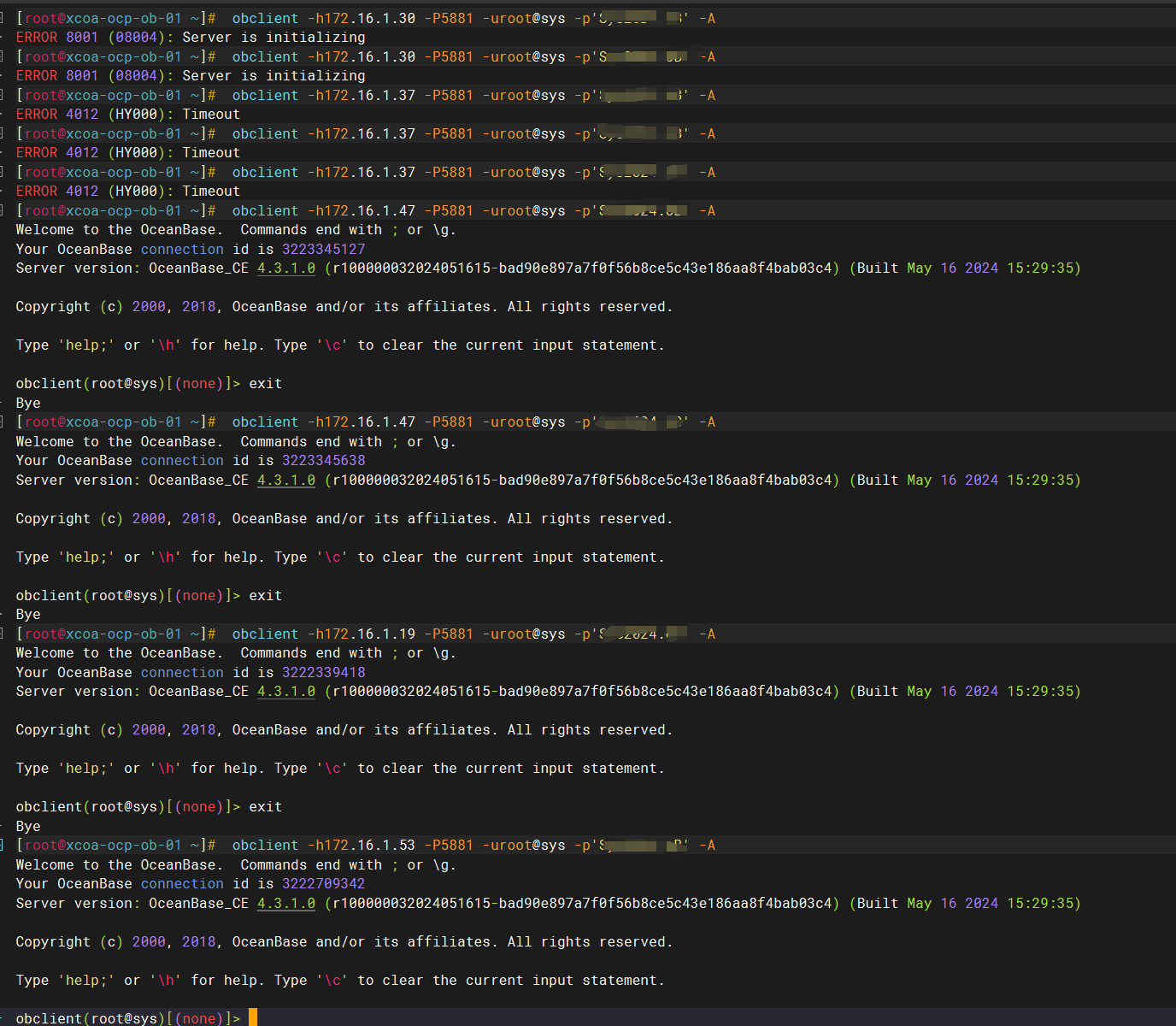Image resolution: width=1176 pixels, height=1026 pixels.
Task: Click connection id 3222709342
Action: [324, 883]
